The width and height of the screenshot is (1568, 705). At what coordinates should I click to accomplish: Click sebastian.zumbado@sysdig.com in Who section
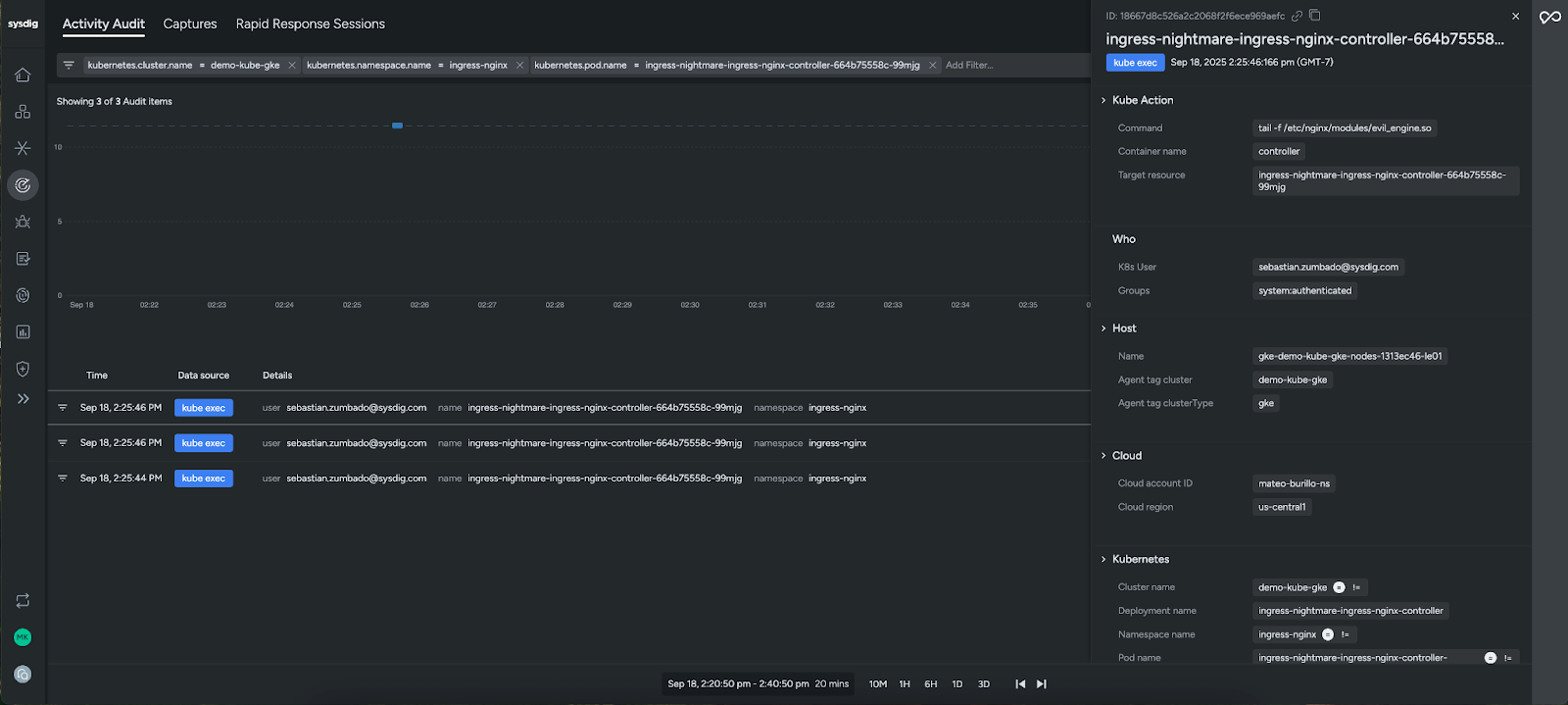point(1328,267)
